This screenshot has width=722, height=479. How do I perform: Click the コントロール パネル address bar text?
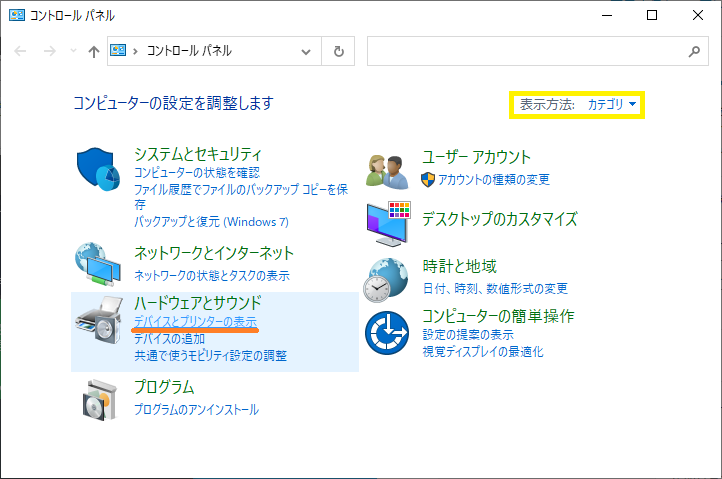189,51
